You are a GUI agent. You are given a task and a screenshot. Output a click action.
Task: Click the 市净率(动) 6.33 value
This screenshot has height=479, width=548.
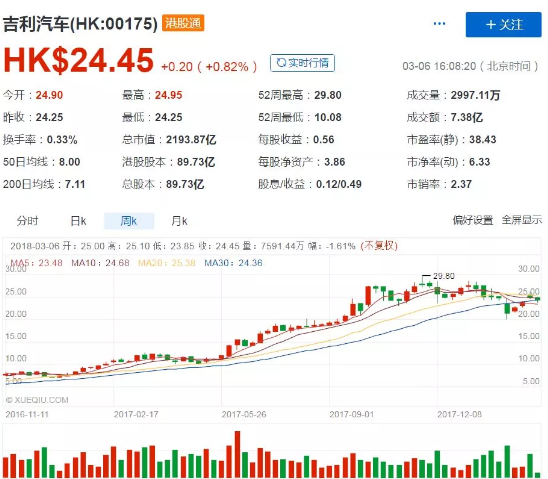tap(480, 162)
